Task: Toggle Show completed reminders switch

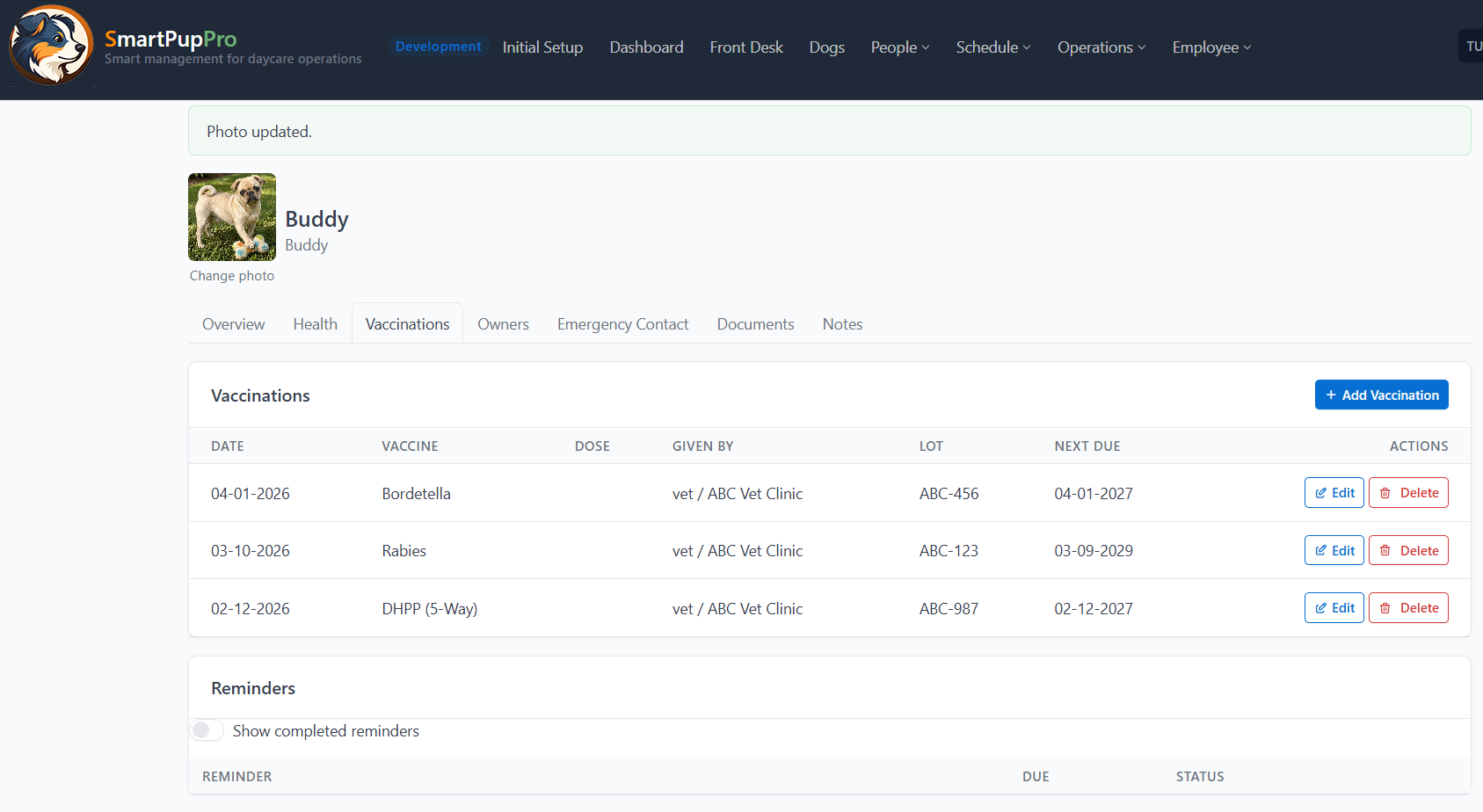Action: tap(207, 730)
